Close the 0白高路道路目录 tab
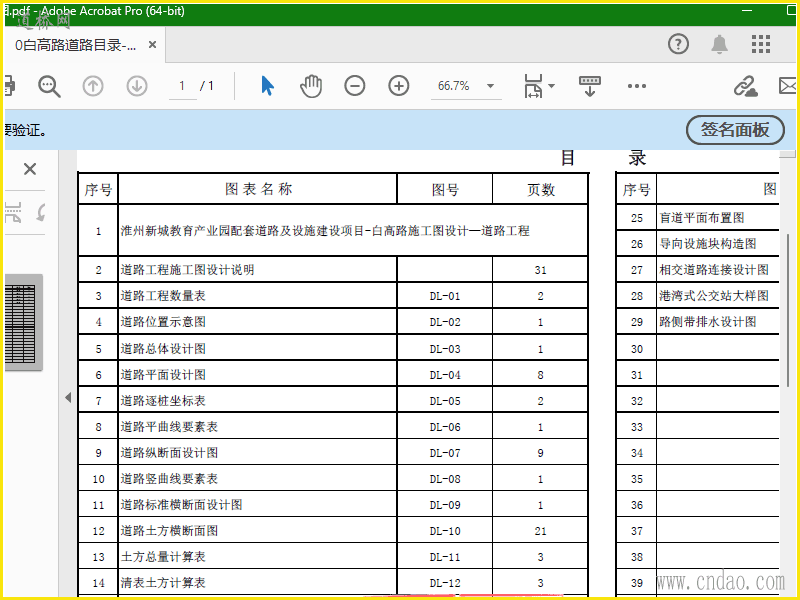Viewport: 800px width, 600px height. tap(152, 45)
